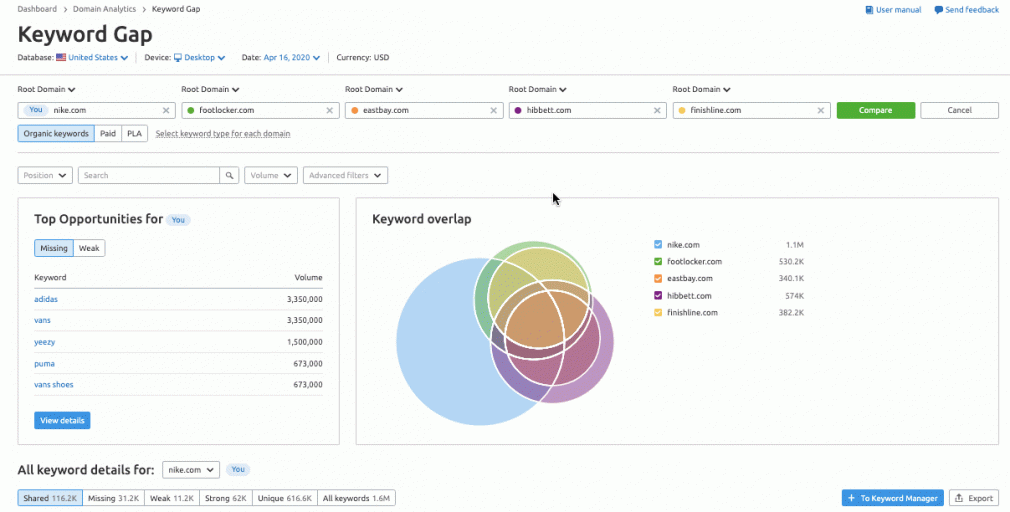Screen dimensions: 1010x512
Task: Click the Send feedback chat icon
Action: coord(939,10)
